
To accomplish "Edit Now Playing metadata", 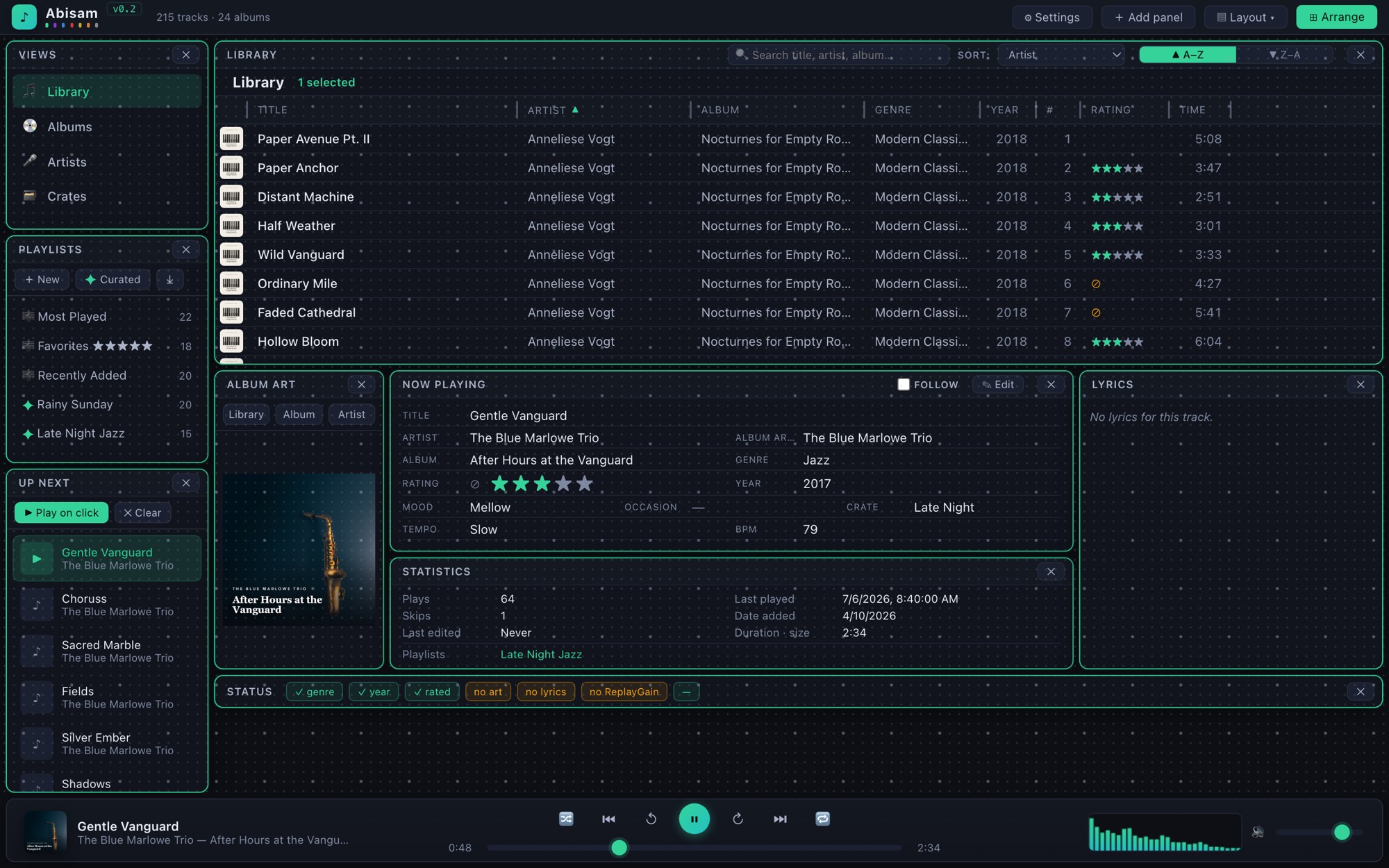I will (x=997, y=384).
